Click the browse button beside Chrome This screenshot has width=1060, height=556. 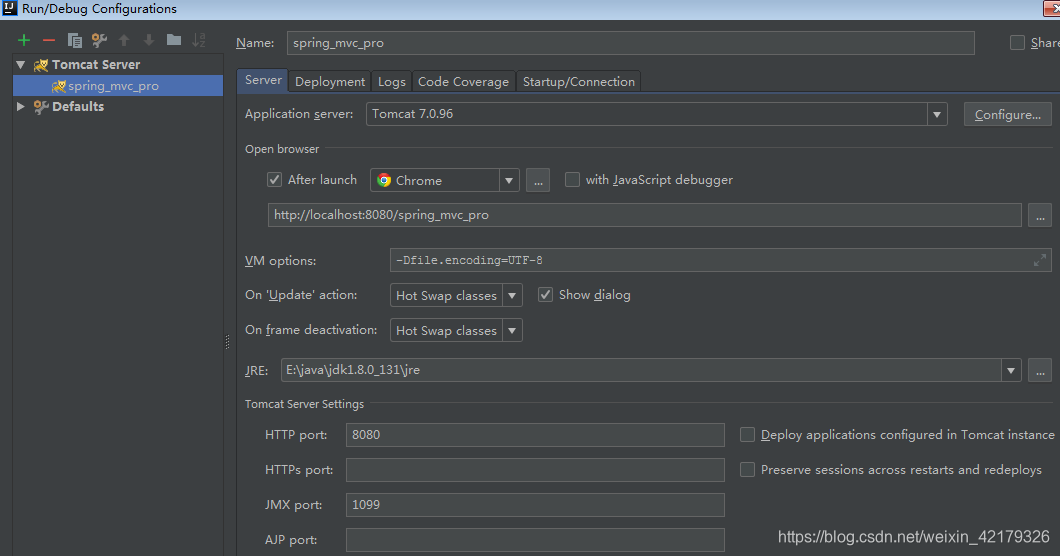(x=537, y=181)
